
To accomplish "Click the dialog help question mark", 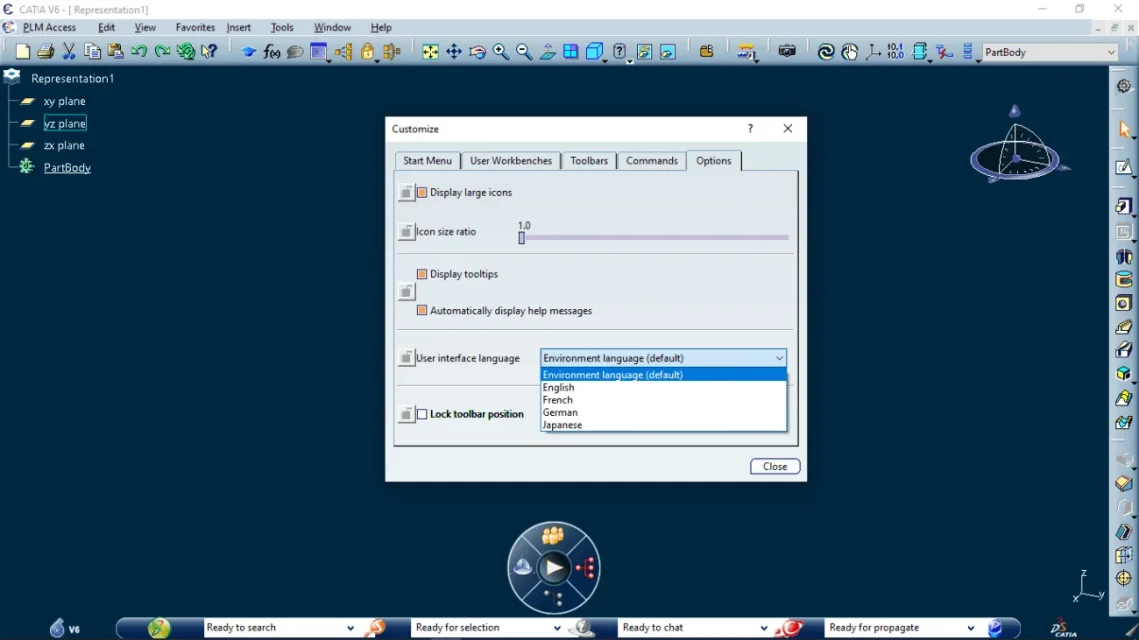I will (750, 129).
